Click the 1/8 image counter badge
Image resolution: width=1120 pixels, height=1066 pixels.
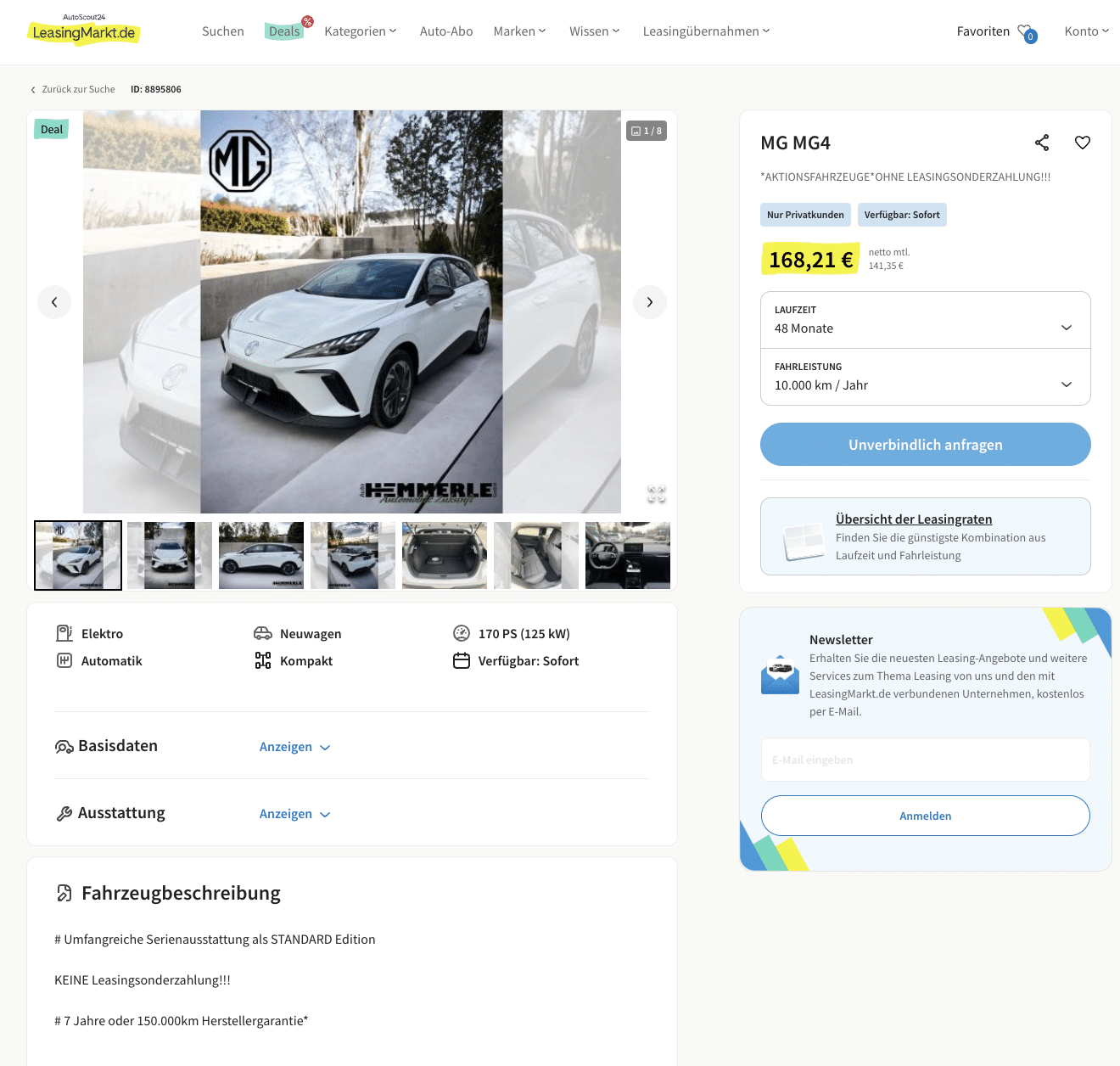[x=647, y=131]
